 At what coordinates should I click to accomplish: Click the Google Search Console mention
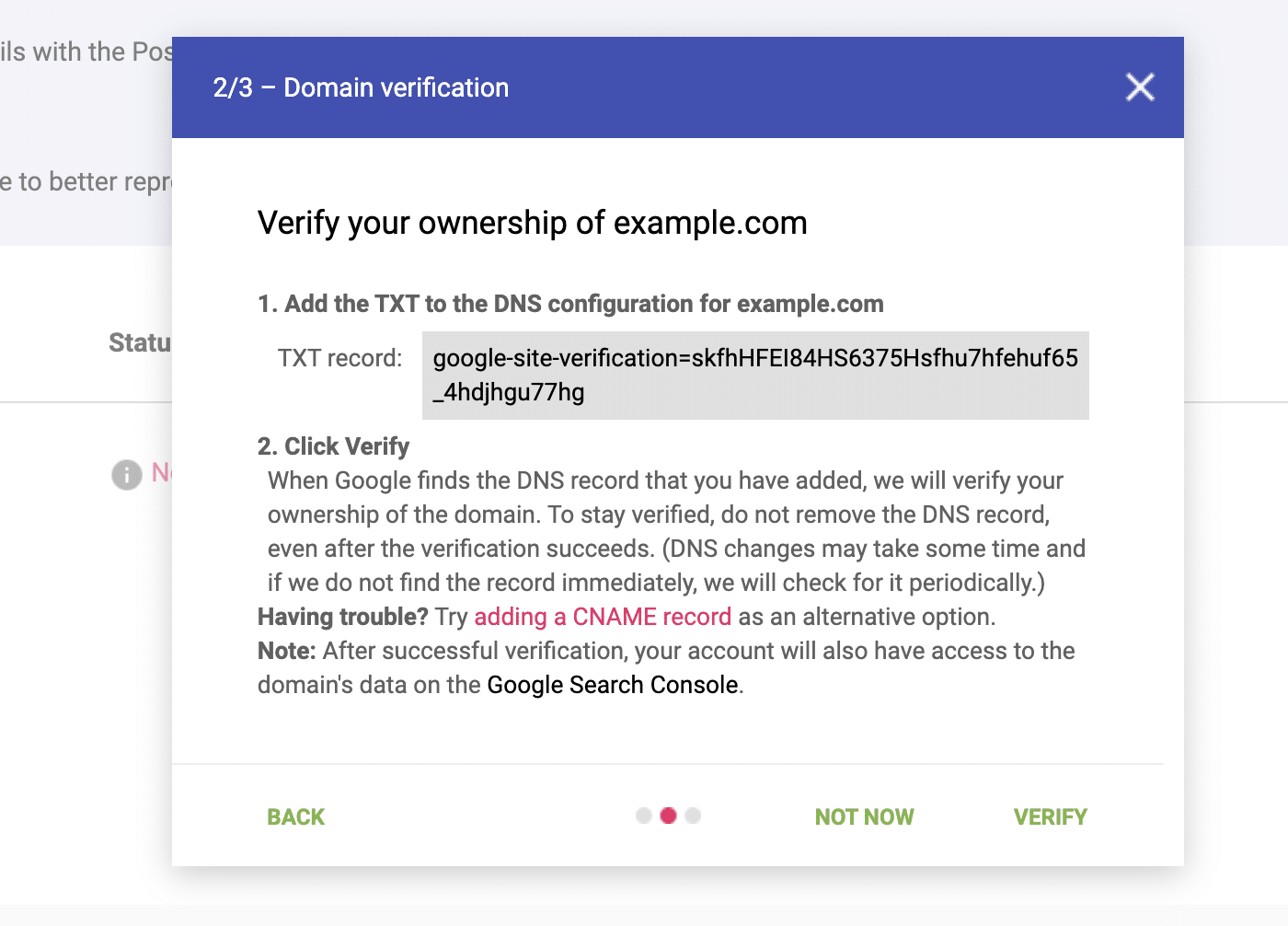pyautogui.click(x=612, y=685)
